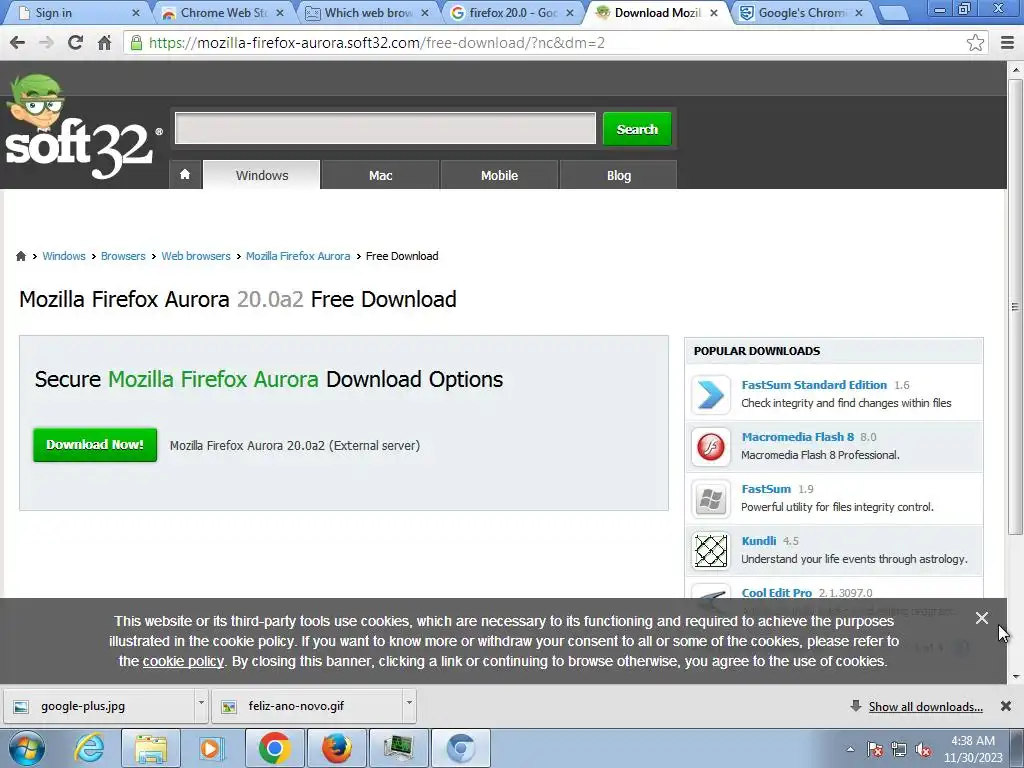
Task: Focus the soft32 search input field
Action: coord(385,128)
